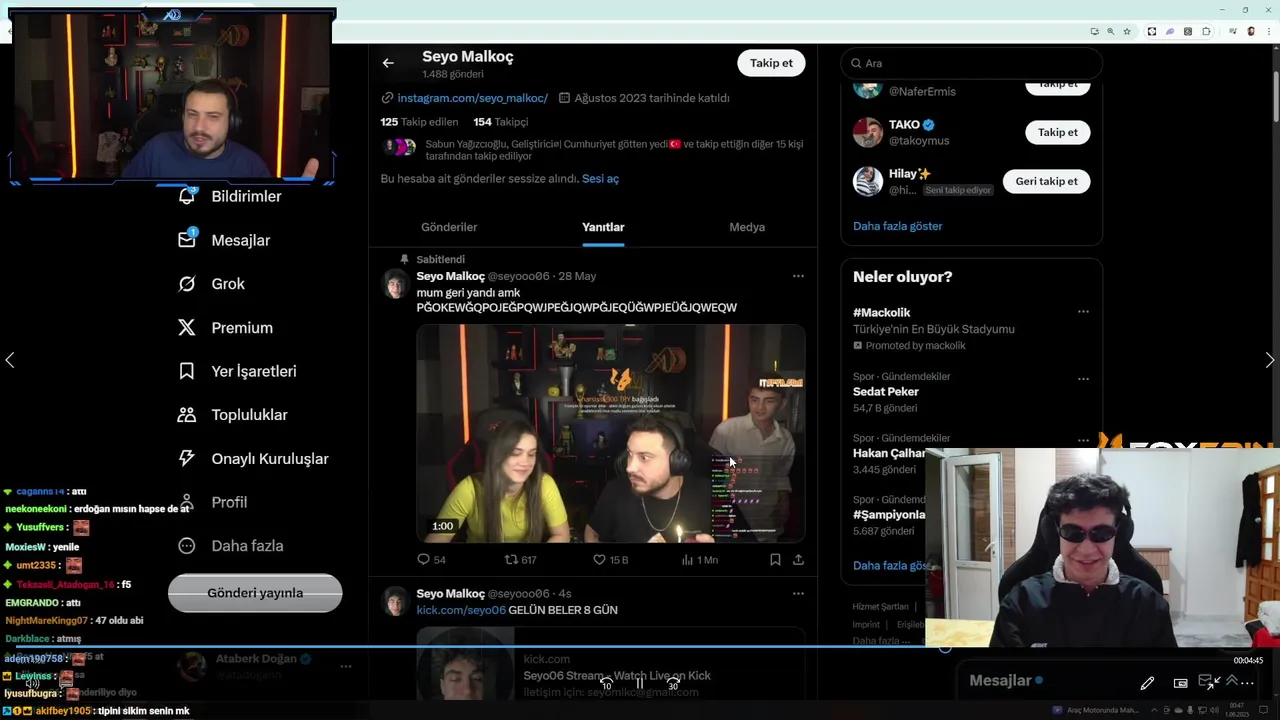The width and height of the screenshot is (1280, 720).
Task: Open the kick.com/seyo06 link in tweet
Action: coord(460,610)
